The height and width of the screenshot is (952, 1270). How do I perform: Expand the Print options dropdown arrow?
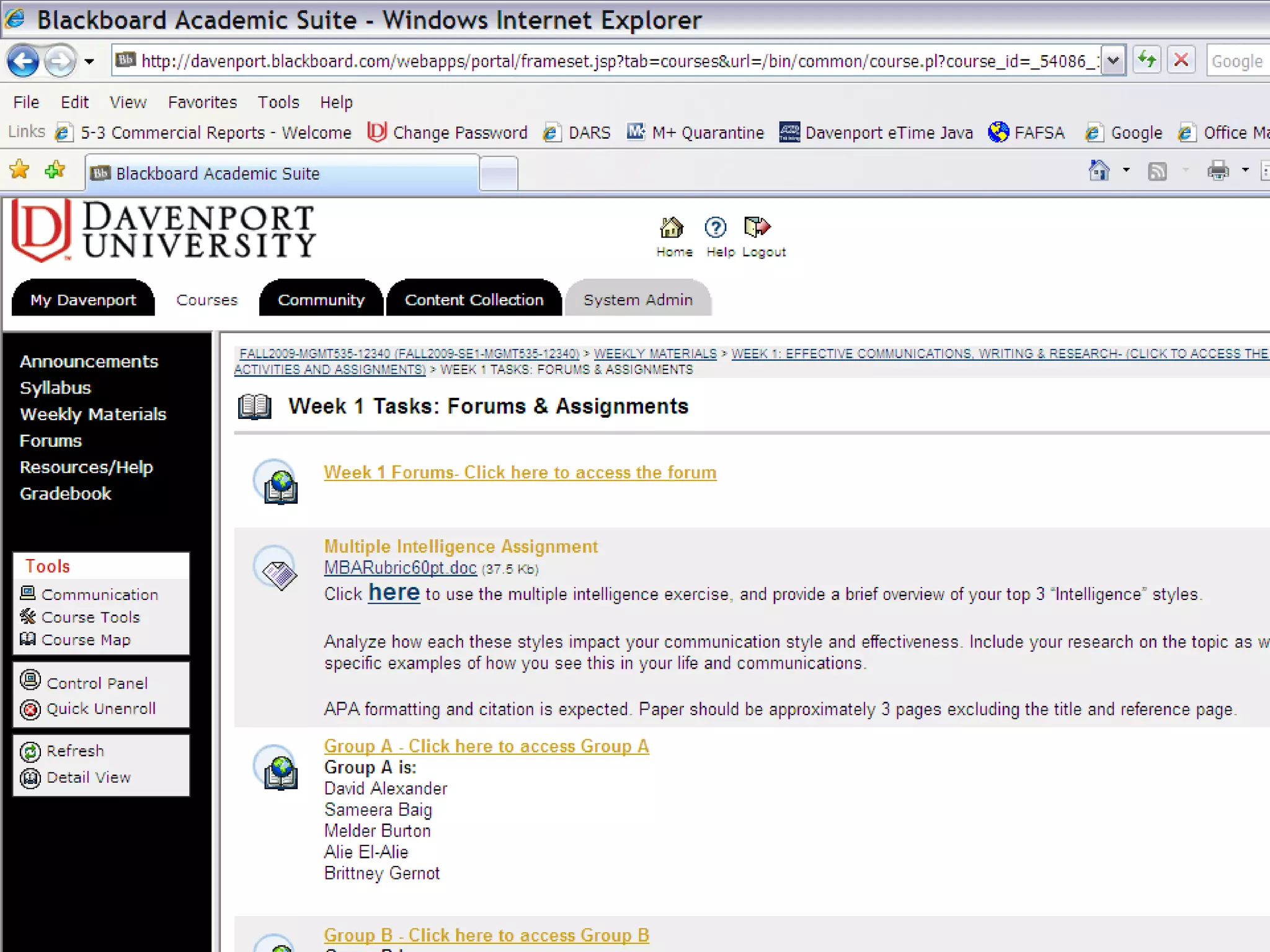click(x=1245, y=170)
